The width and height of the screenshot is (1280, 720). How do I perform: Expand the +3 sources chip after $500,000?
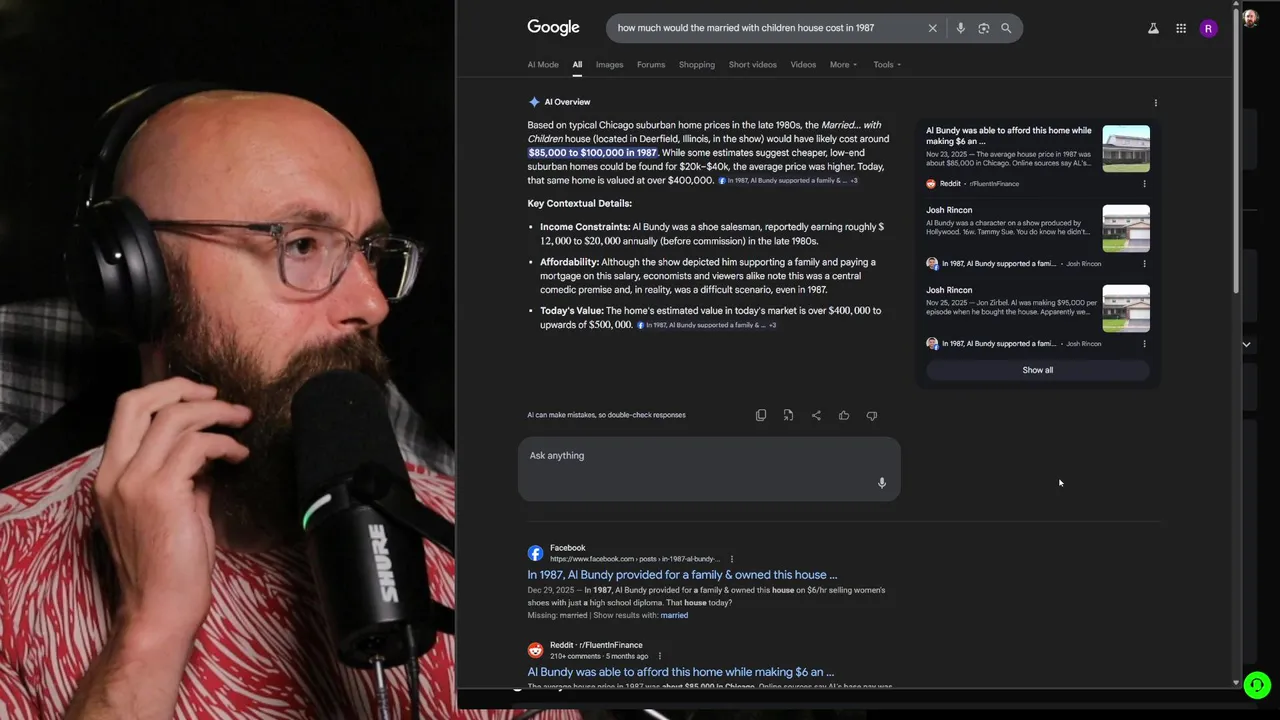pyautogui.click(x=772, y=325)
